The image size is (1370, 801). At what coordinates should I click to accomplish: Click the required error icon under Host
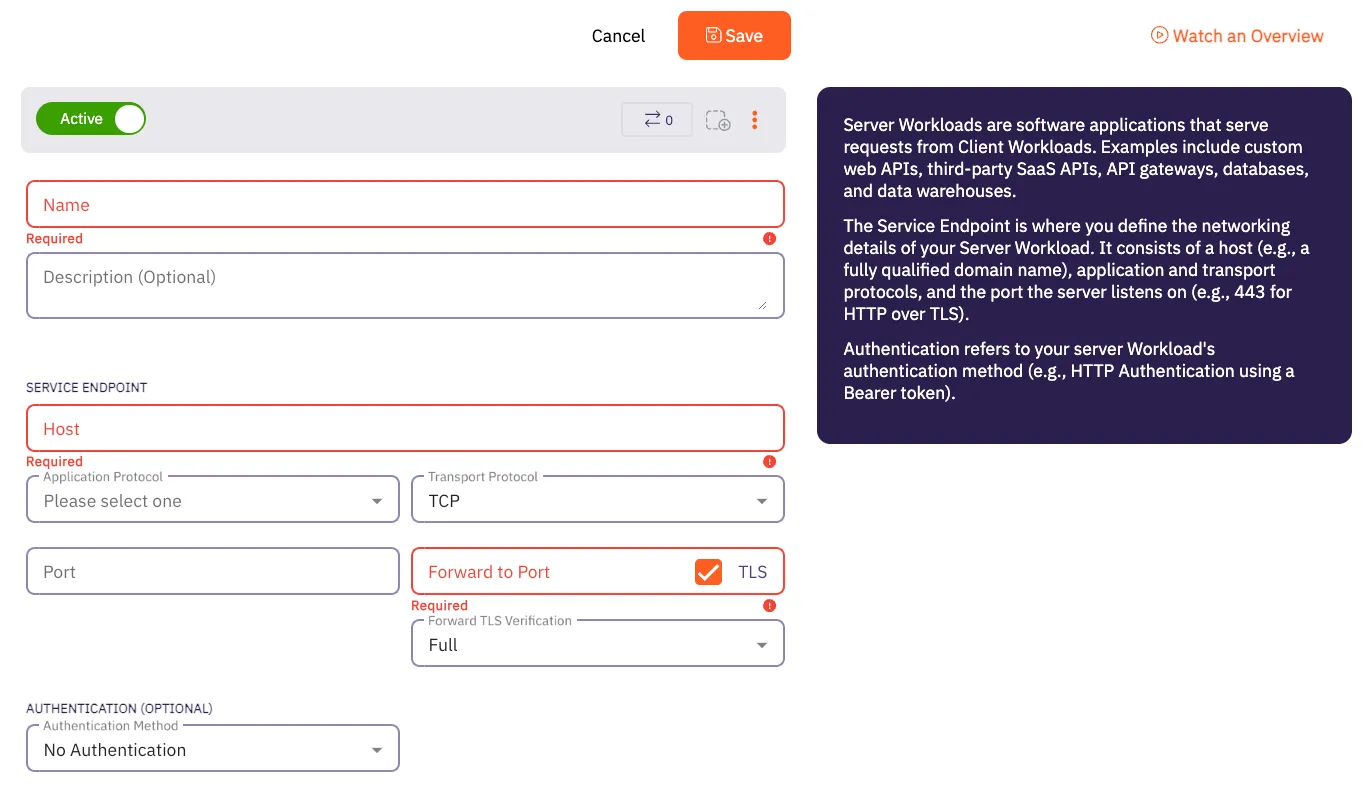coord(769,461)
